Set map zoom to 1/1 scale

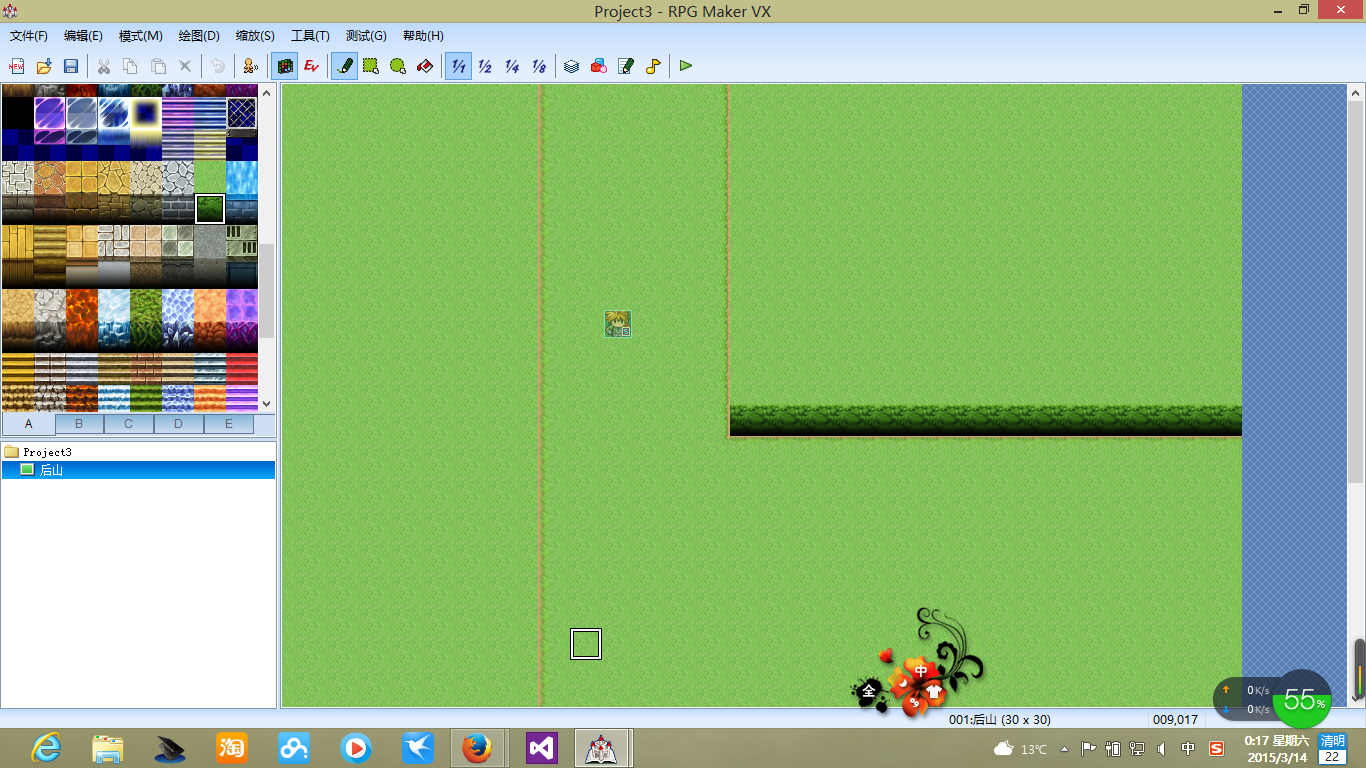pyautogui.click(x=458, y=66)
